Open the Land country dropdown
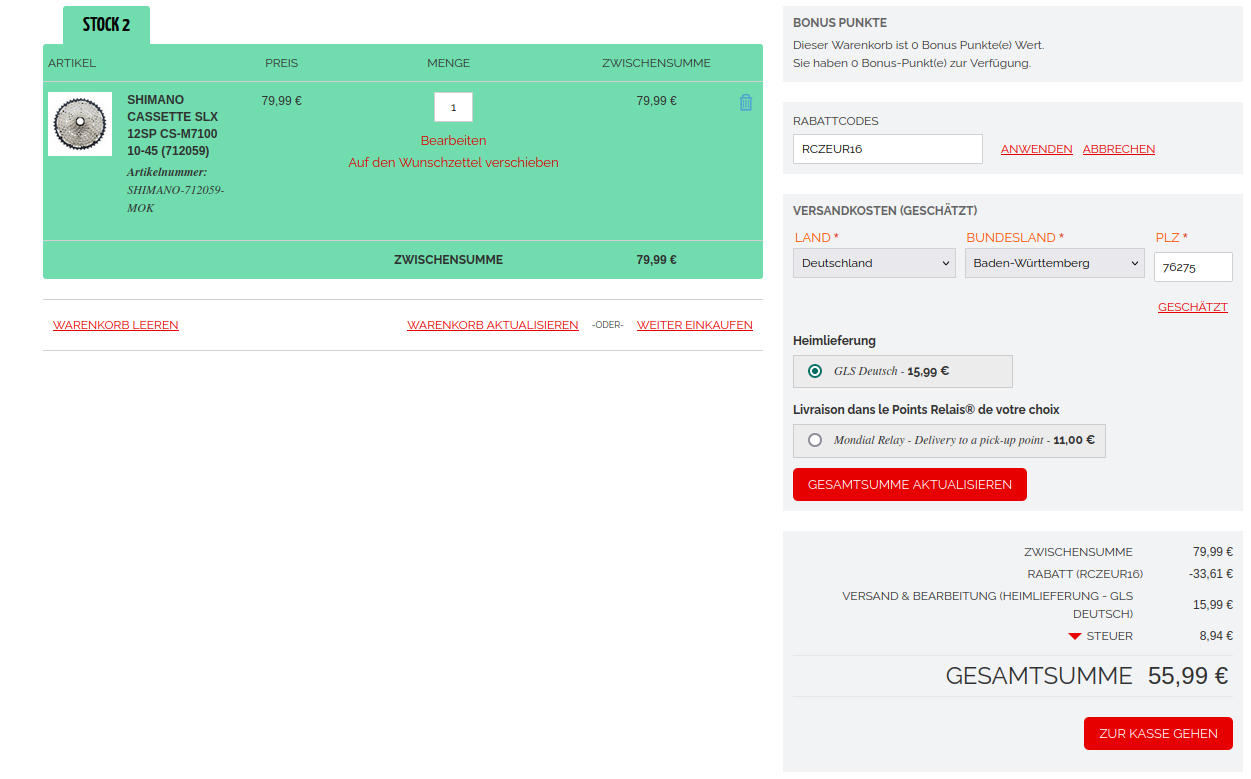 [x=874, y=263]
